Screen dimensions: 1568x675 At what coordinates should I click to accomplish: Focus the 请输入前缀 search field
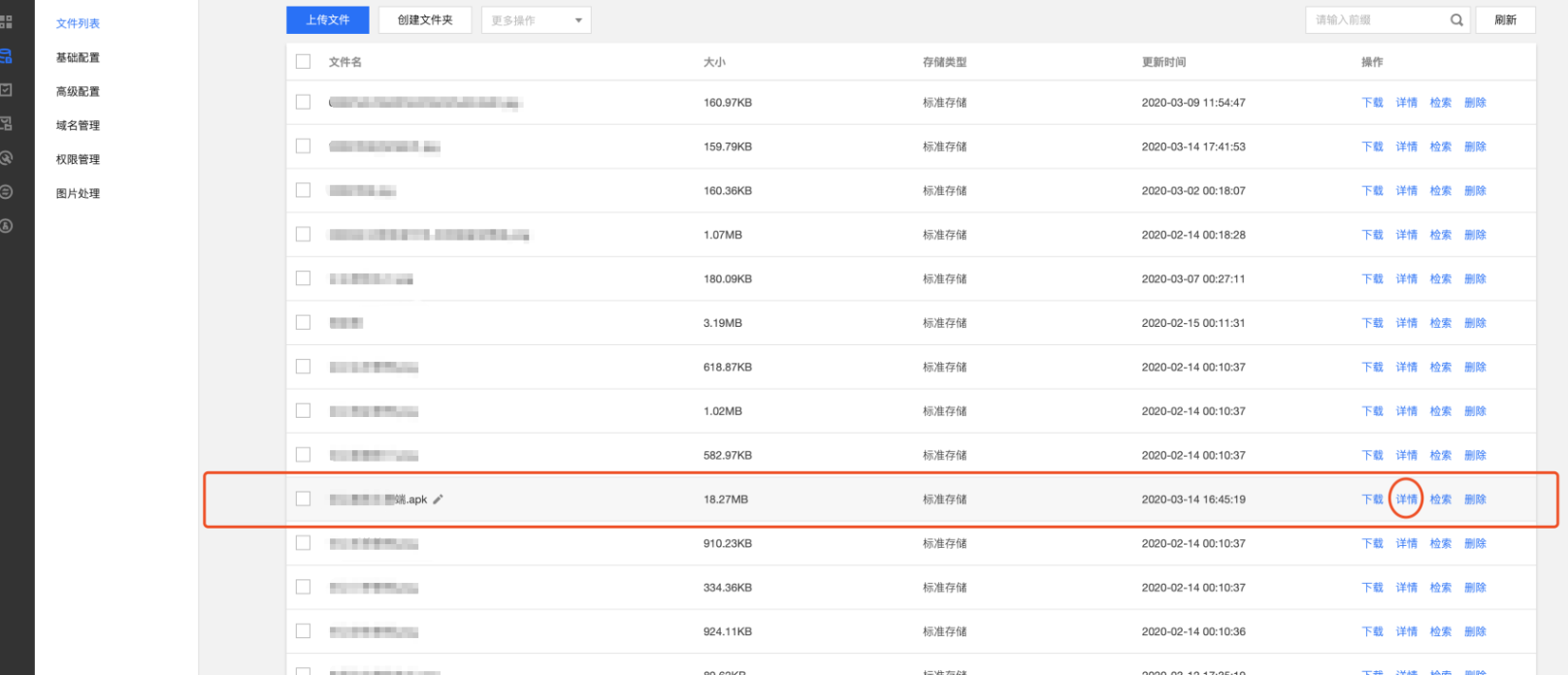coord(1378,20)
